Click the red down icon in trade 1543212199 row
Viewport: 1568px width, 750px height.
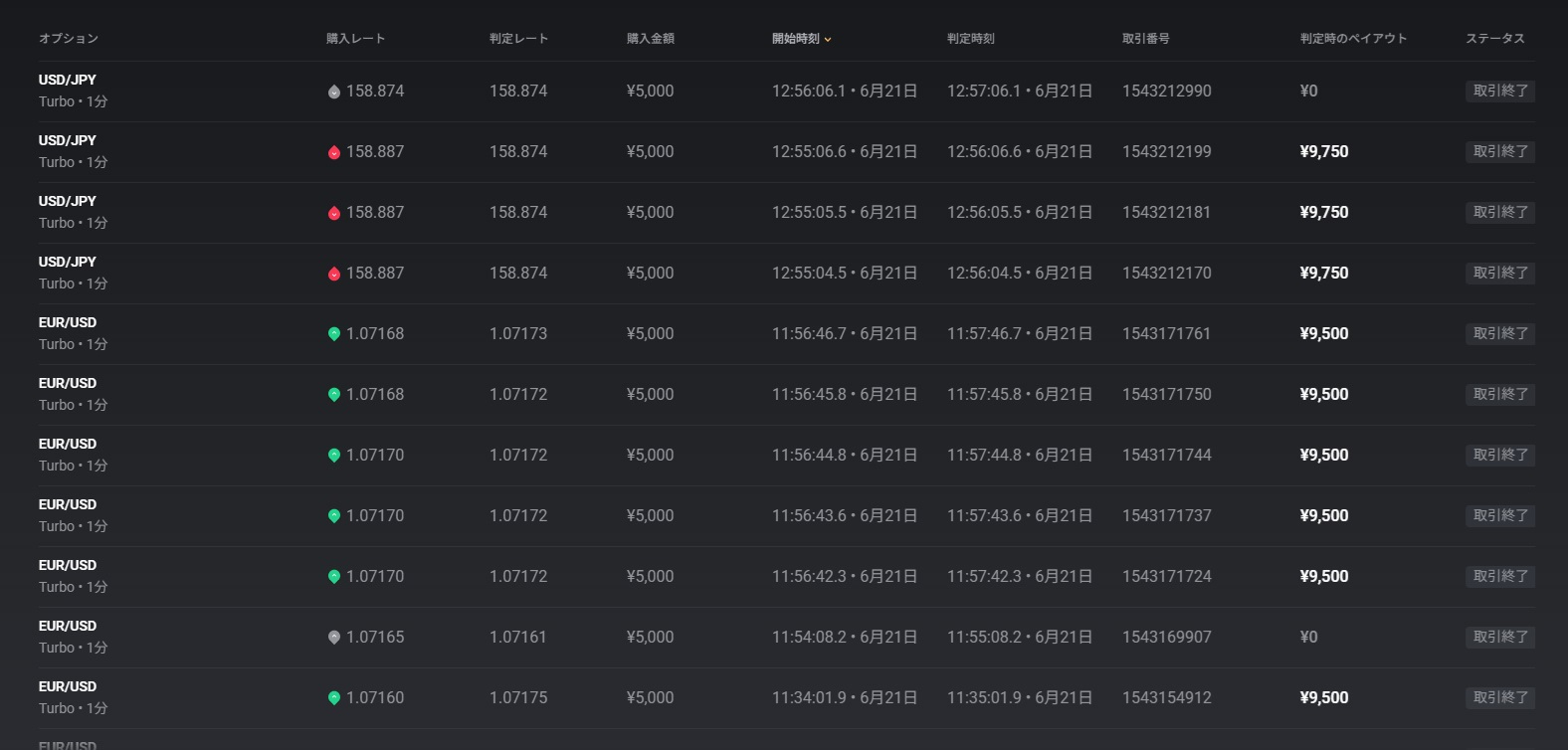pyautogui.click(x=334, y=152)
